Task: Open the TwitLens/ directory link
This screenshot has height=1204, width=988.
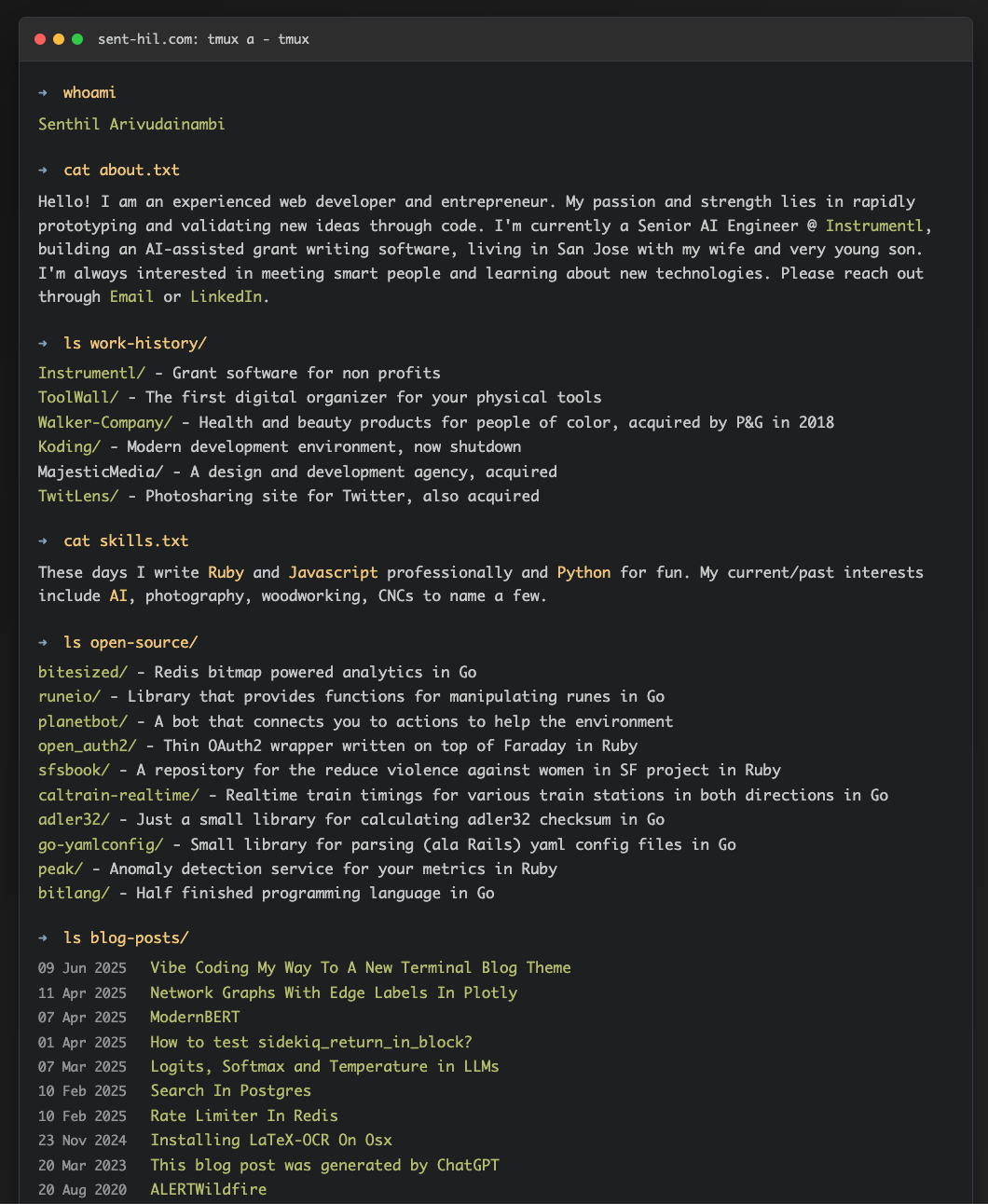Action: 78,496
